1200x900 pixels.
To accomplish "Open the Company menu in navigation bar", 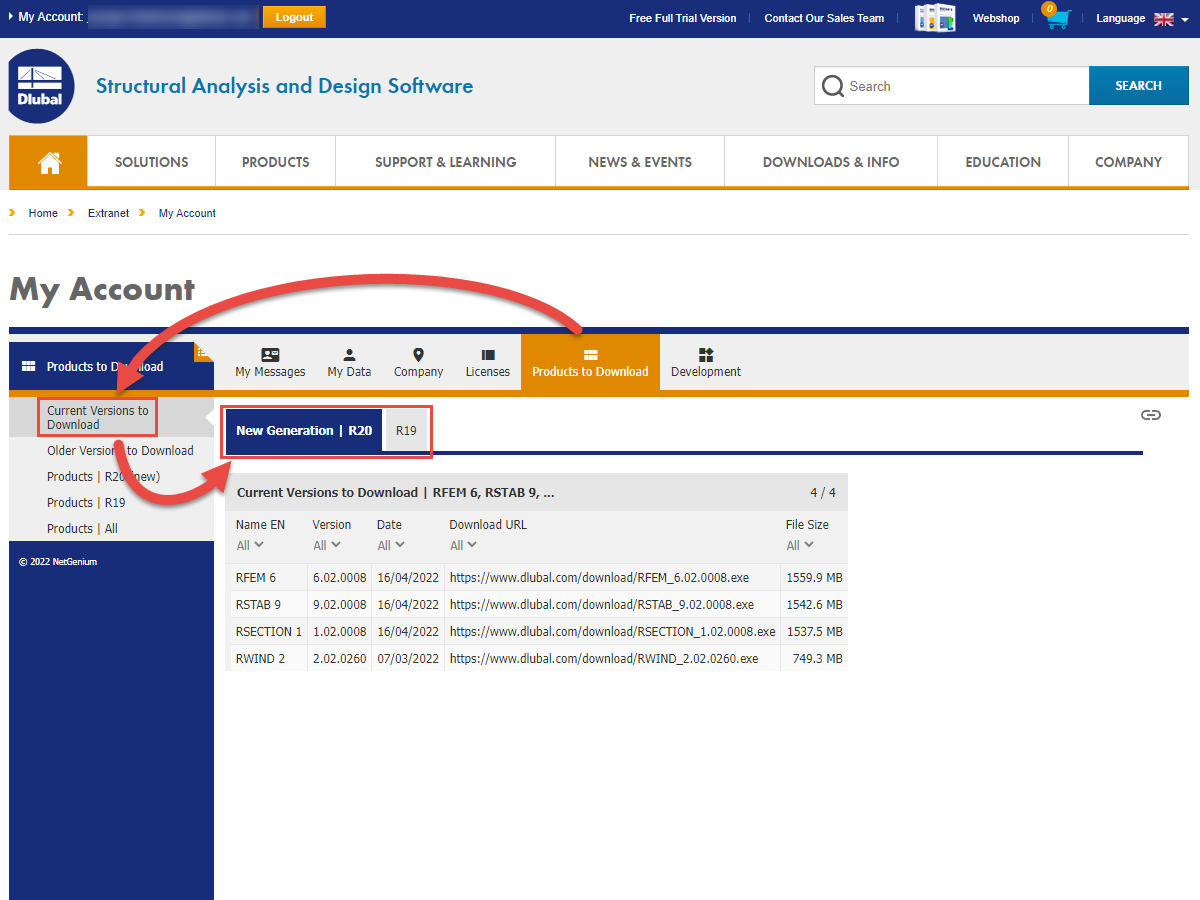I will click(x=1128, y=162).
